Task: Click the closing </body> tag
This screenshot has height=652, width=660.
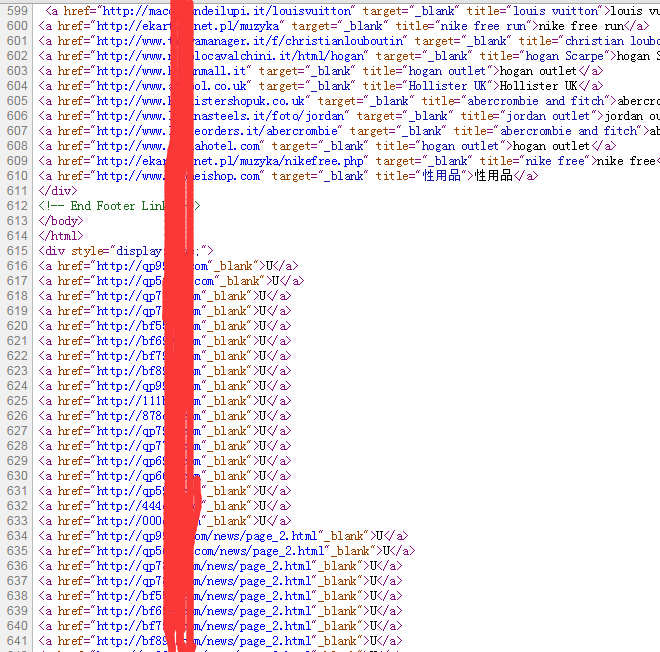Action: [61, 221]
